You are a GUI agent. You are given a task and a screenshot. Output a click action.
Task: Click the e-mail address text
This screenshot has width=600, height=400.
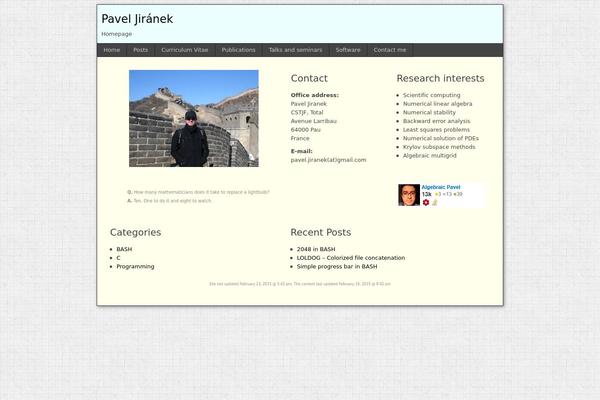(x=328, y=160)
